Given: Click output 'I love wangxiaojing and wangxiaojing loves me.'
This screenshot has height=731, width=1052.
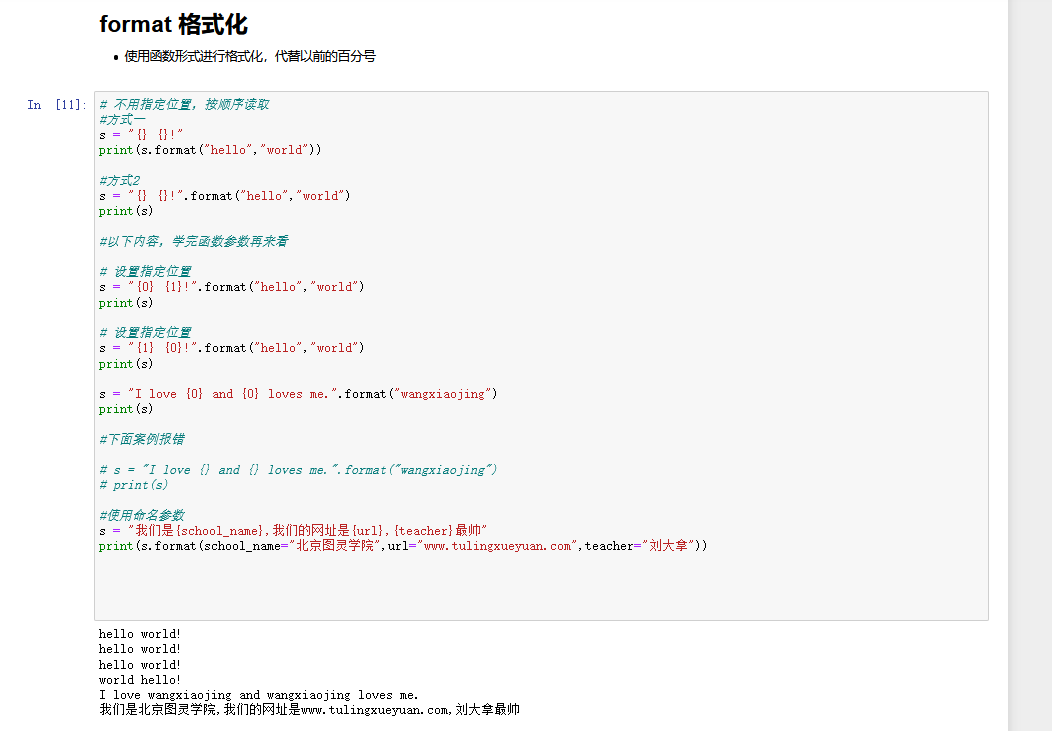Looking at the screenshot, I should pos(258,695).
